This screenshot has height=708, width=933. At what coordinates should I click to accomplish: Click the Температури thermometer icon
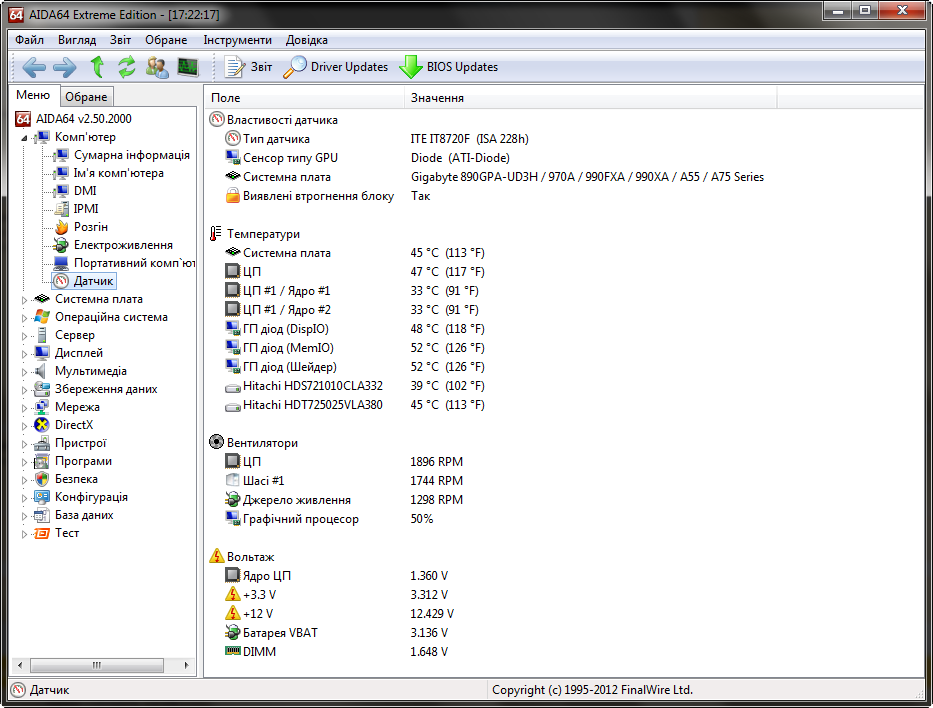click(216, 234)
